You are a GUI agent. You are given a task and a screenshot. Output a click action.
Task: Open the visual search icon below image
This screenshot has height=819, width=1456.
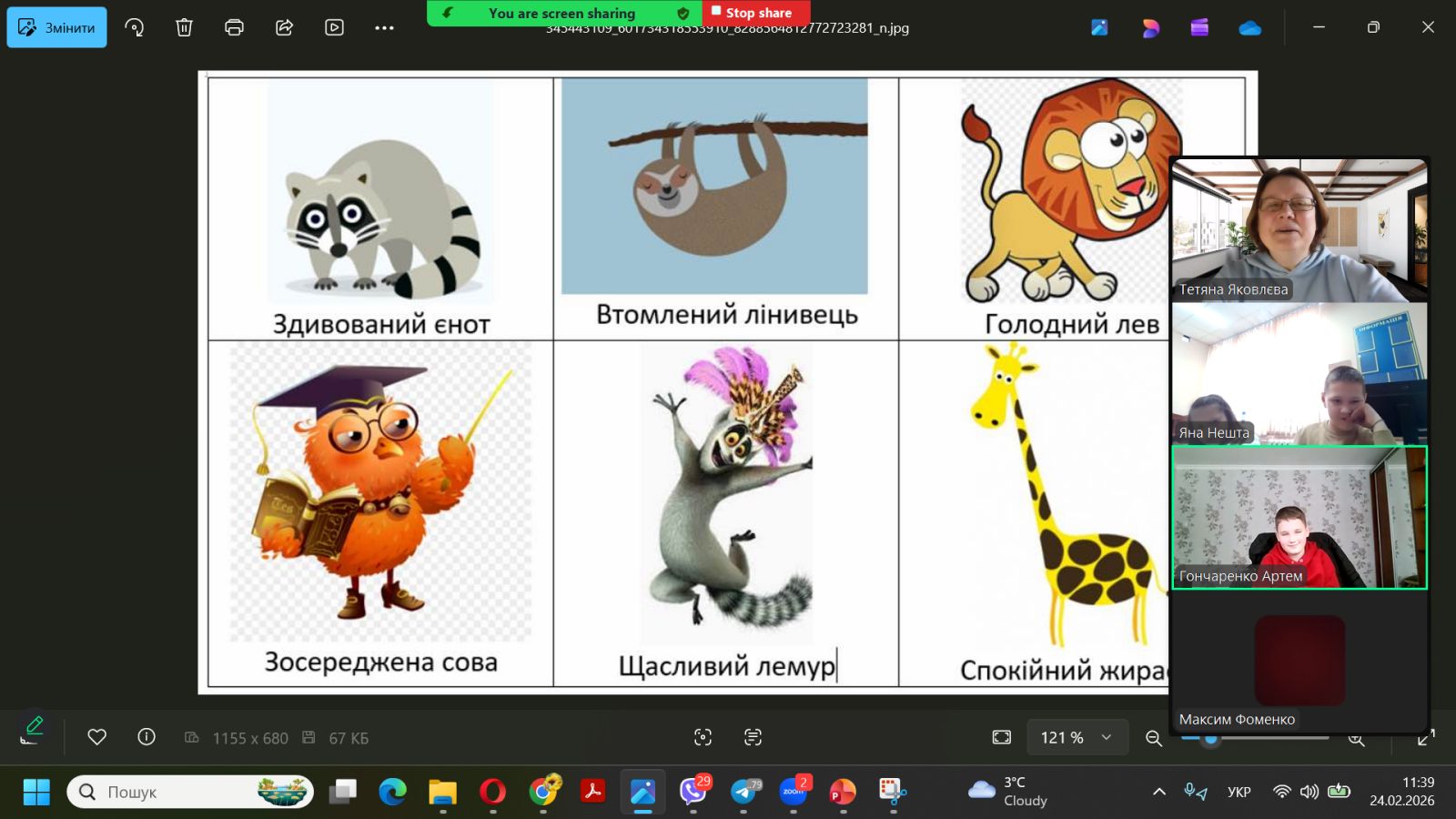coord(703,737)
